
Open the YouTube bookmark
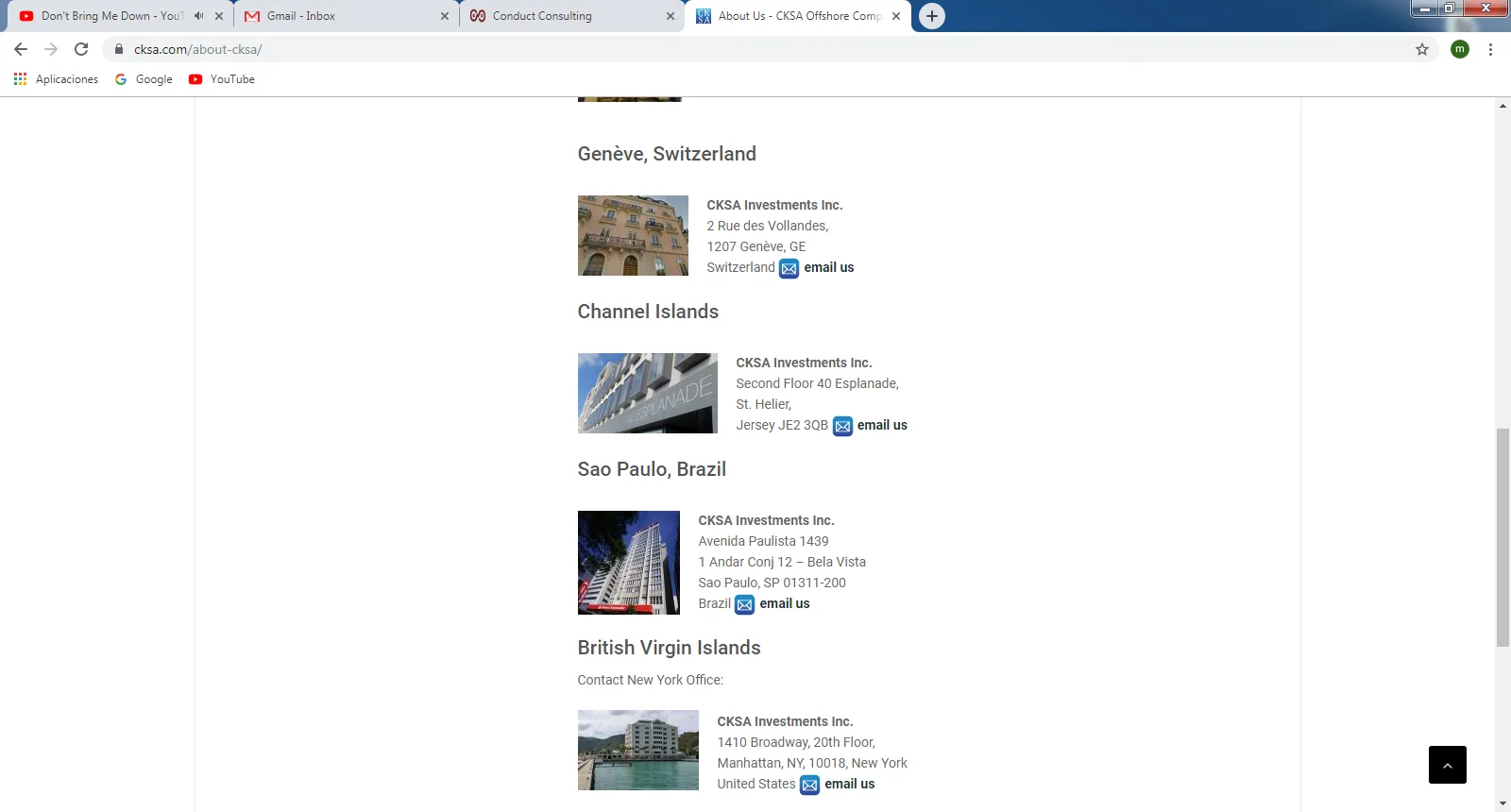click(x=222, y=79)
